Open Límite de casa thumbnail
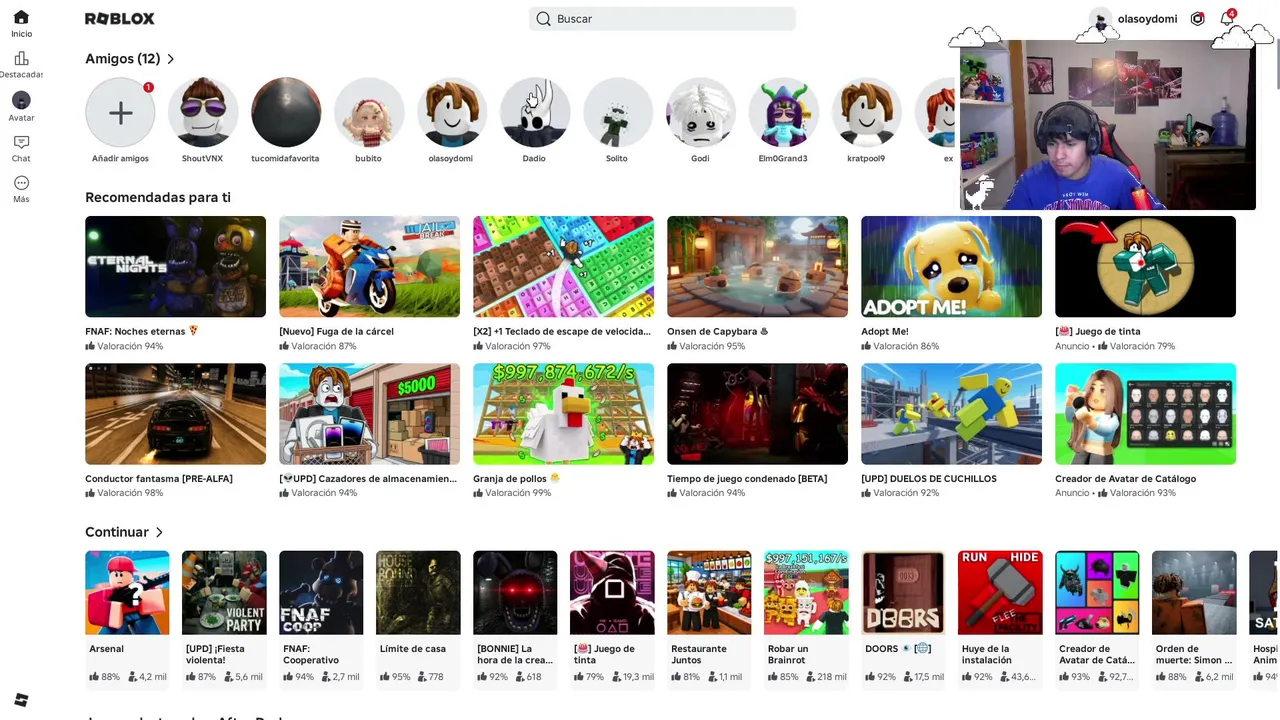Image resolution: width=1280 pixels, height=720 pixels. tap(418, 592)
